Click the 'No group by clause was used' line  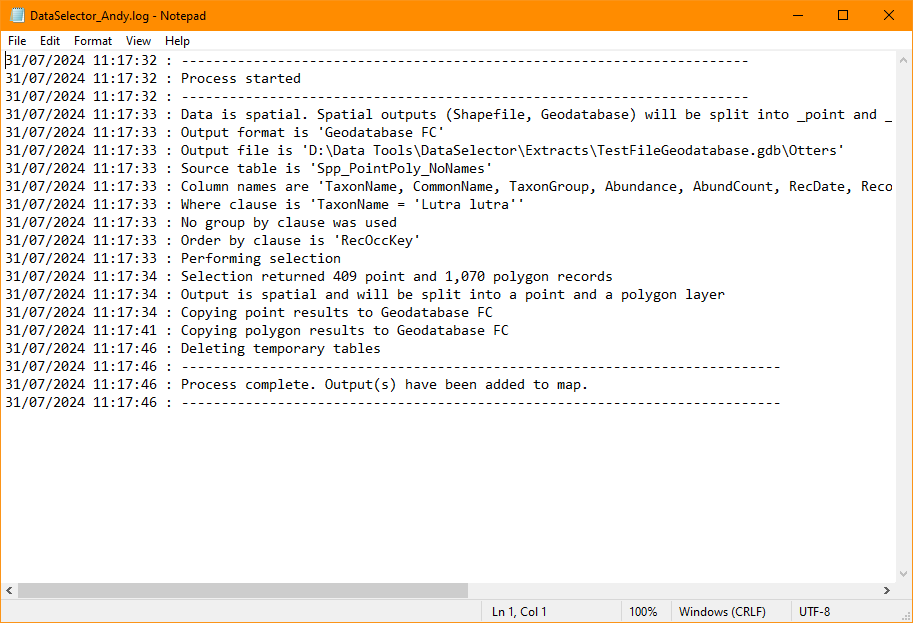click(201, 223)
